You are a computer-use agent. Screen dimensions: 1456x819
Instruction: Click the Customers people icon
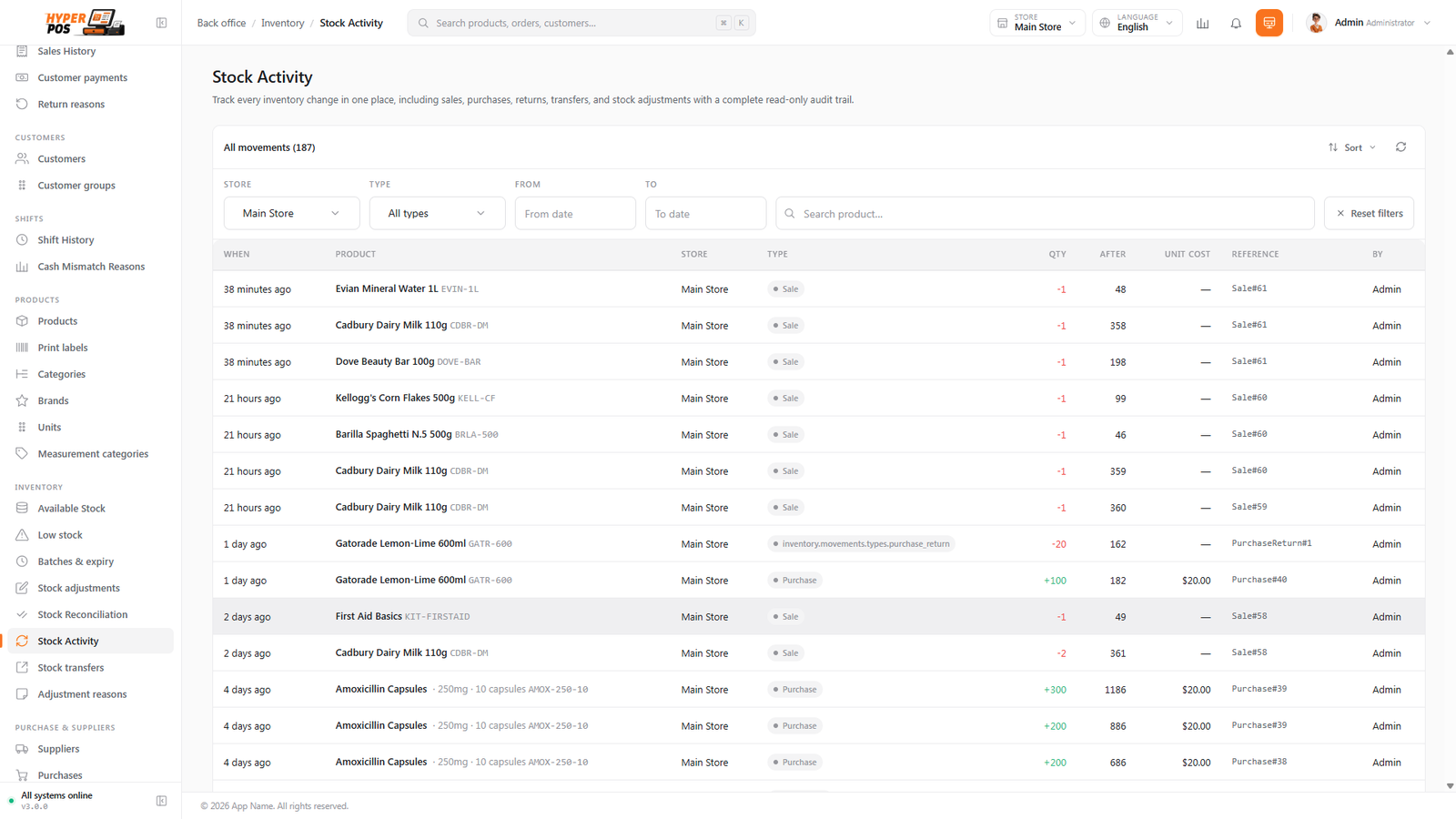click(x=22, y=158)
